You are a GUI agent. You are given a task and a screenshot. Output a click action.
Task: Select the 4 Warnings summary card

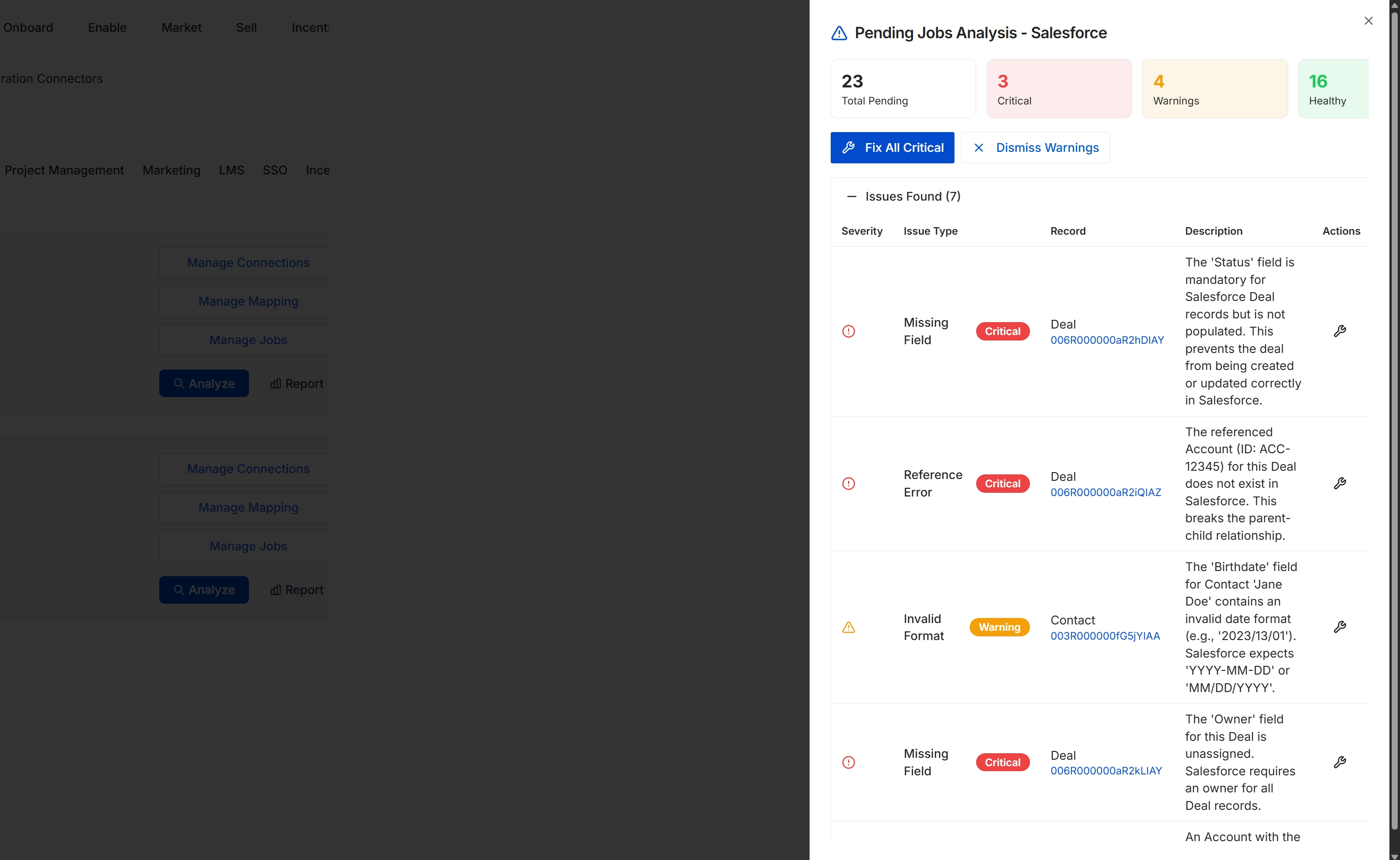[x=1215, y=89]
